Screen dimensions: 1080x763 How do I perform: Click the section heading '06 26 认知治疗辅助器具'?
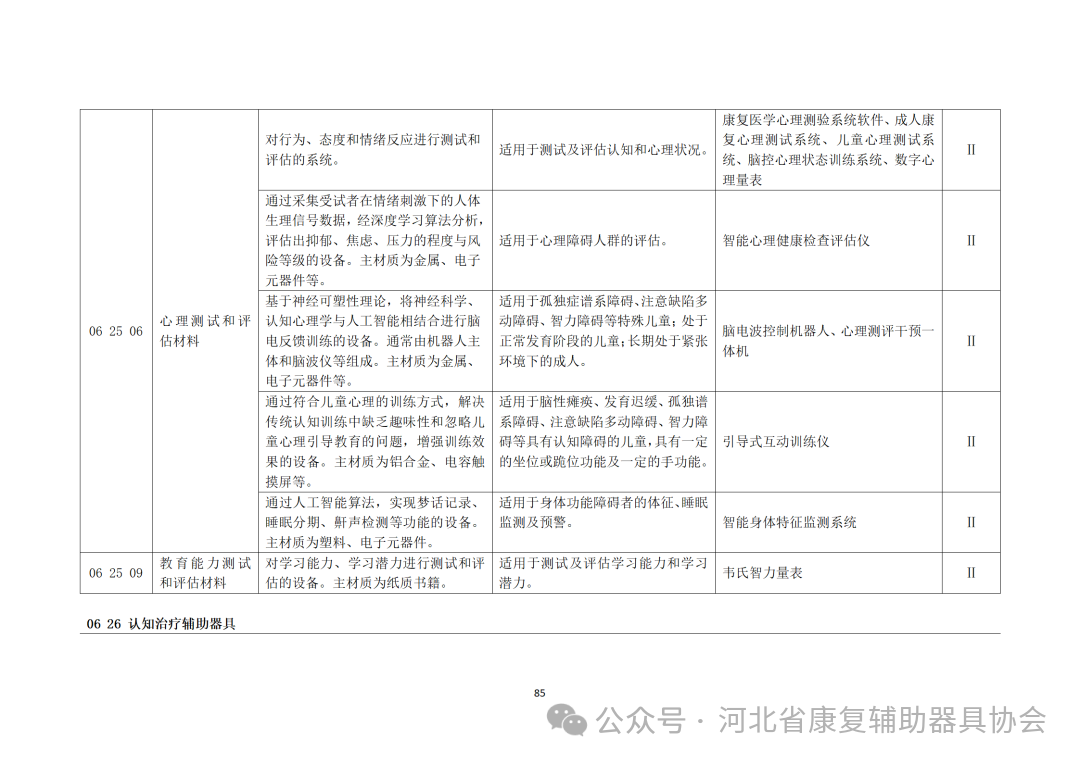click(x=161, y=625)
